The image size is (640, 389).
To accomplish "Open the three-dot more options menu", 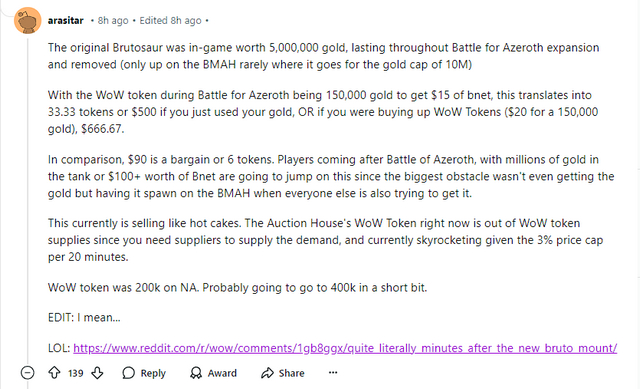I will (x=333, y=372).
